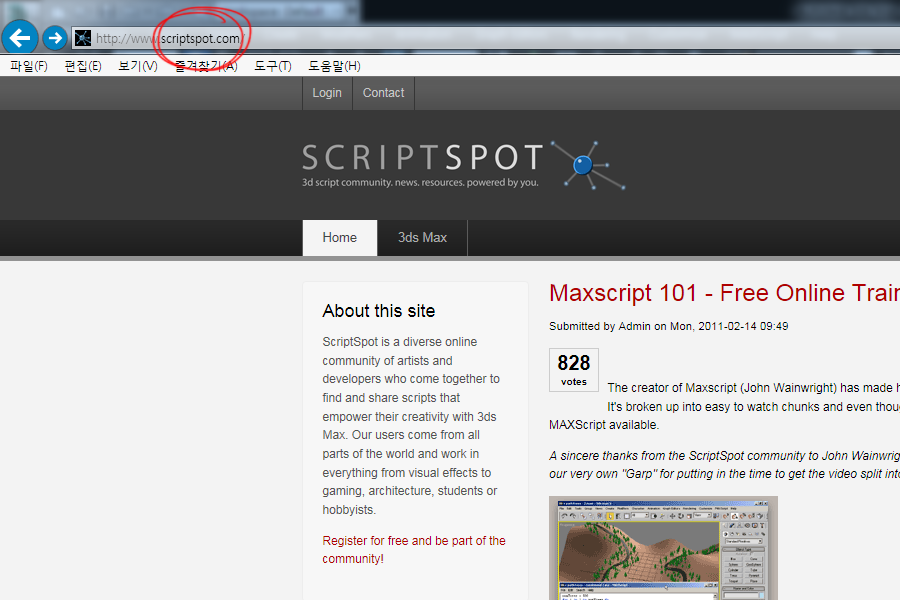Open the 보기(V) menu

click(x=138, y=66)
